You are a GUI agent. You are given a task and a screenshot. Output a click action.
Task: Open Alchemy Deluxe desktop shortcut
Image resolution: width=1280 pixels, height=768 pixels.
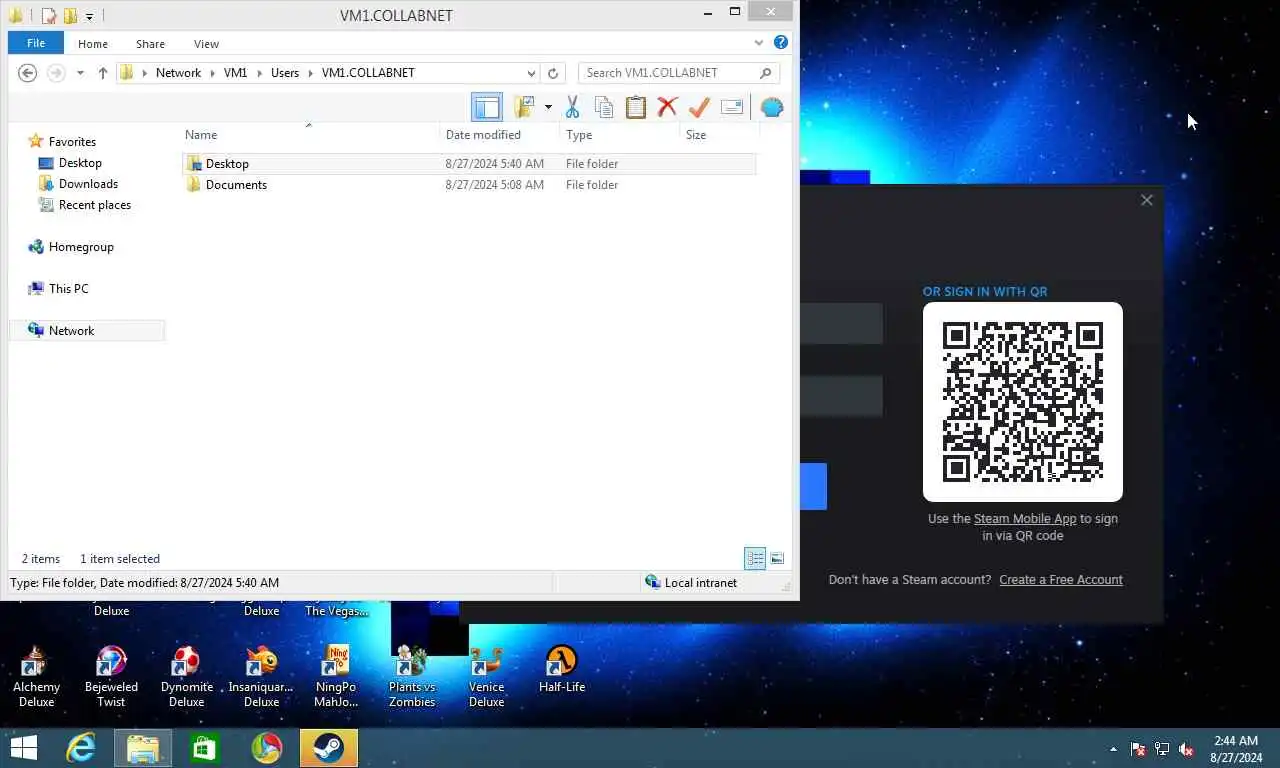pyautogui.click(x=36, y=677)
